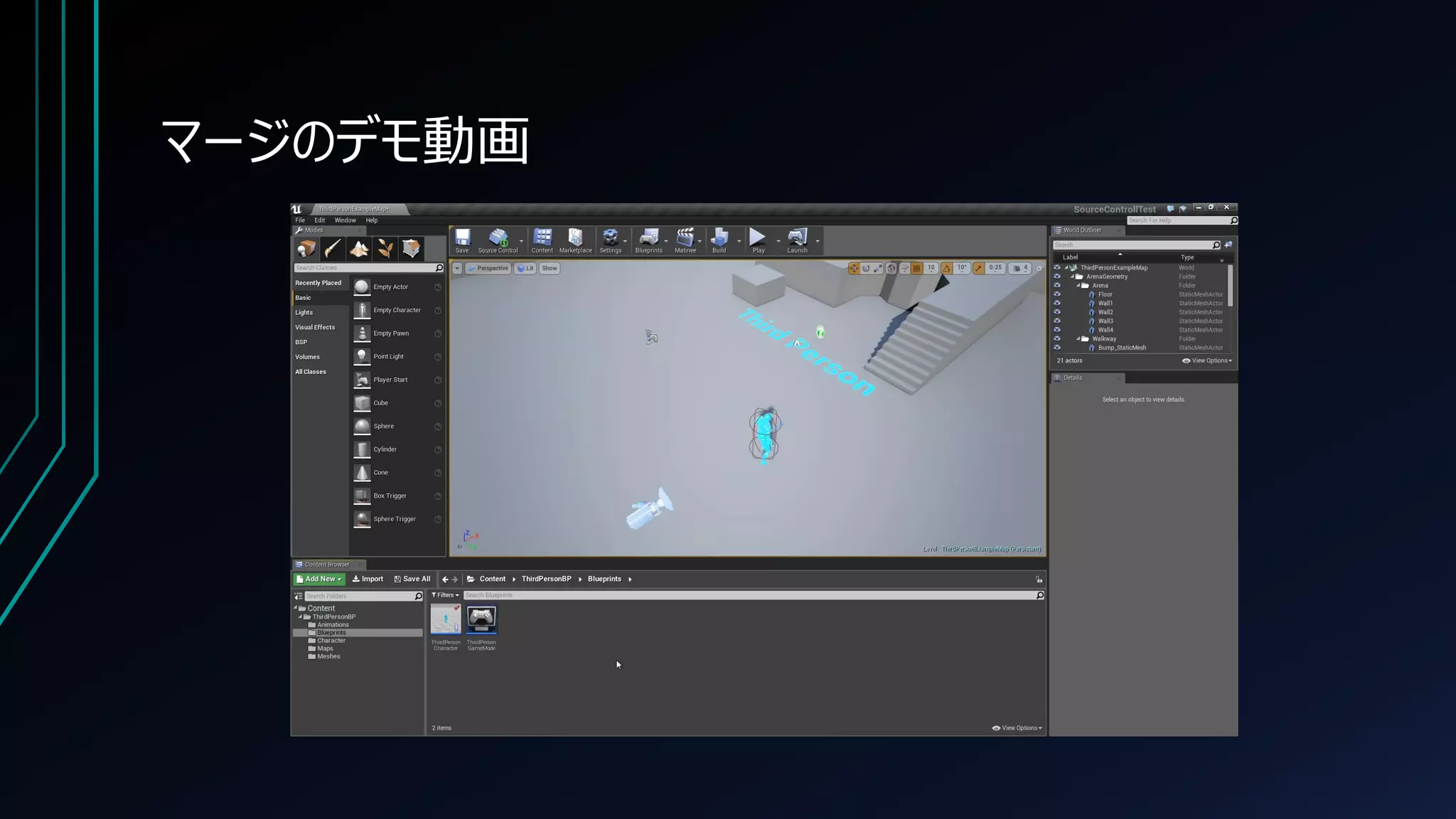This screenshot has width=1456, height=819.
Task: Open World Outliner View Options dropdown
Action: click(x=1207, y=360)
